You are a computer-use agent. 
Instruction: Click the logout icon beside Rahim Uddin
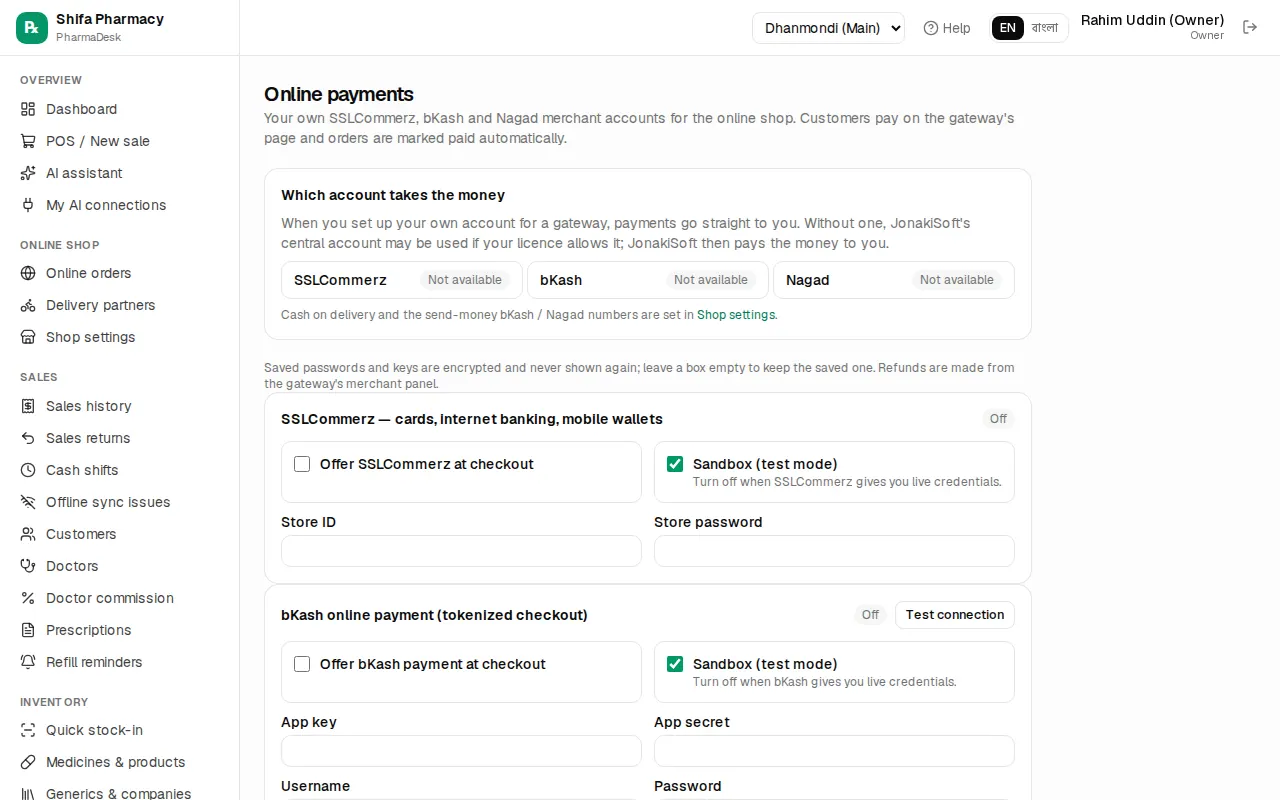pyautogui.click(x=1250, y=27)
